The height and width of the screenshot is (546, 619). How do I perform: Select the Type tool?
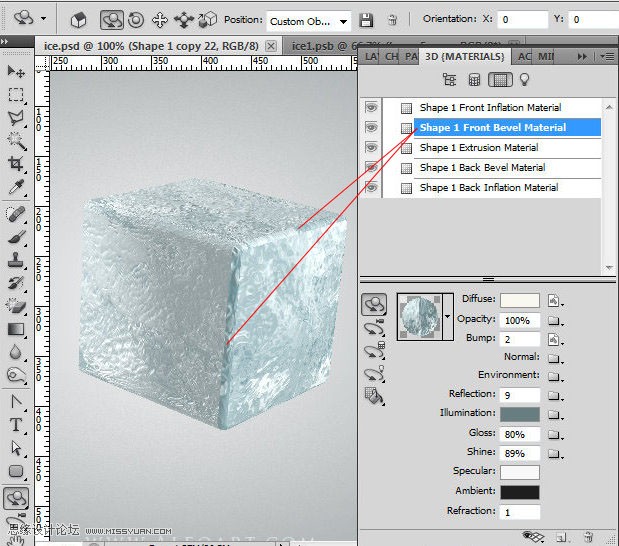coord(16,425)
